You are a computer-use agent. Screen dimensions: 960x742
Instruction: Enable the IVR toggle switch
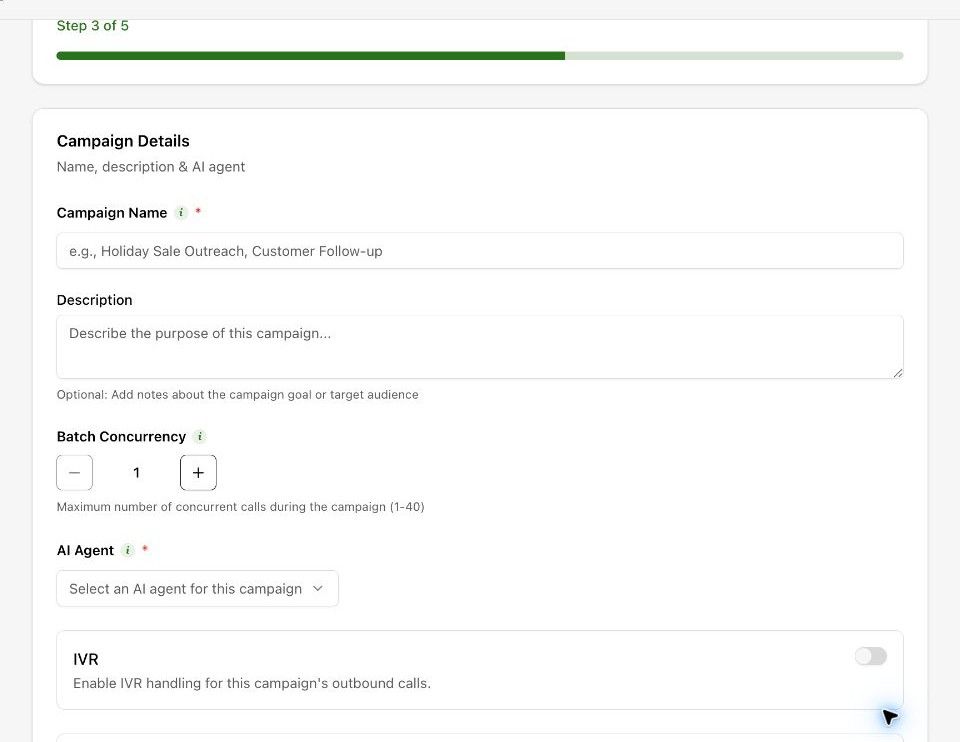click(x=871, y=656)
